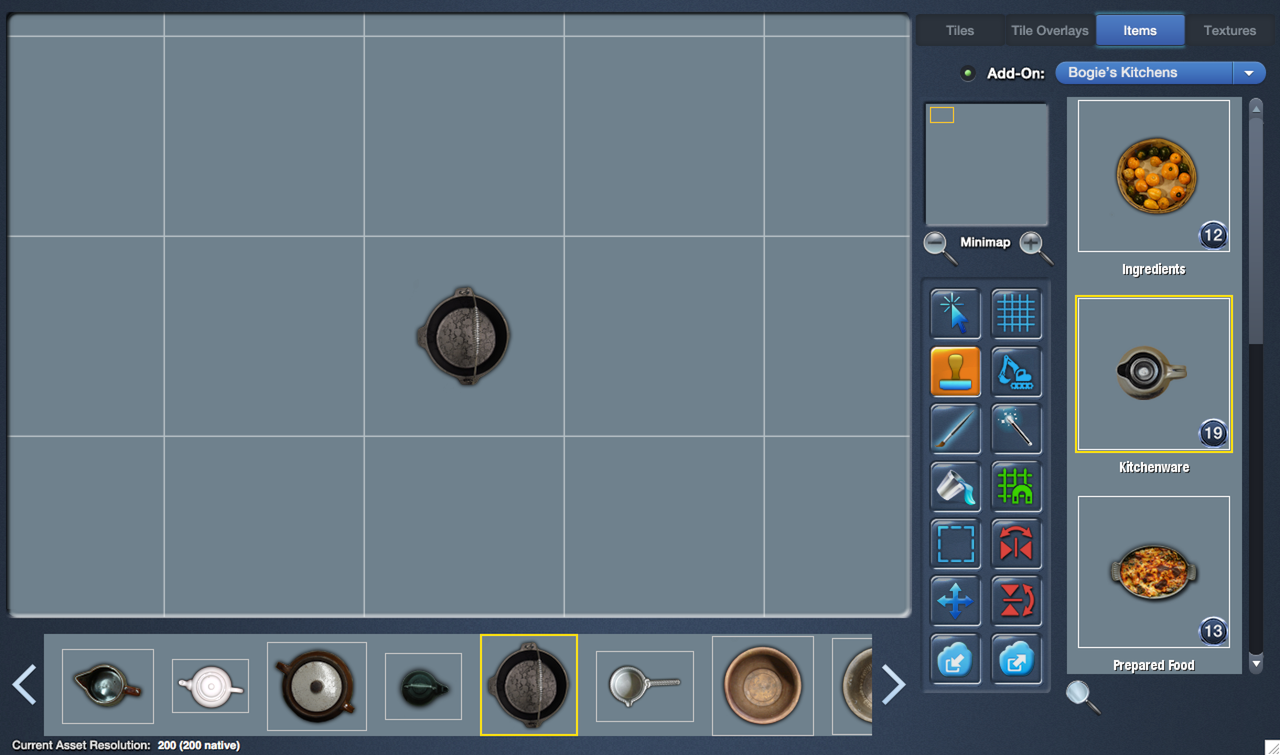Click the Kitchenware label text

tap(1154, 467)
